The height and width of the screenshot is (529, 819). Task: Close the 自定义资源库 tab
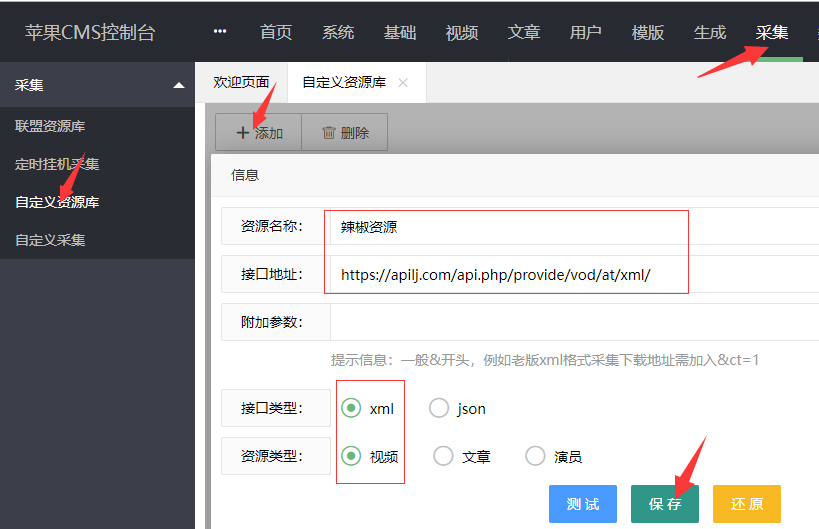point(403,83)
